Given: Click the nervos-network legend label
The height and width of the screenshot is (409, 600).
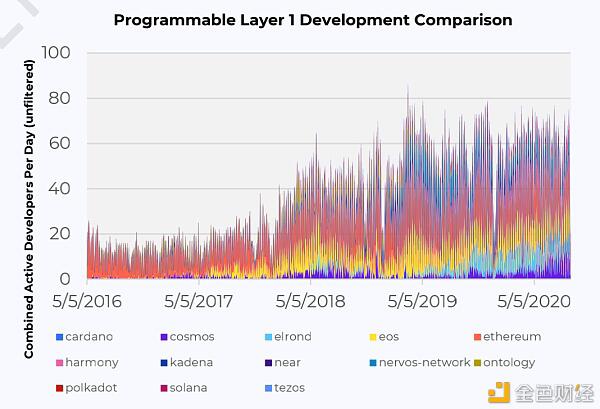Looking at the screenshot, I should tap(424, 362).
